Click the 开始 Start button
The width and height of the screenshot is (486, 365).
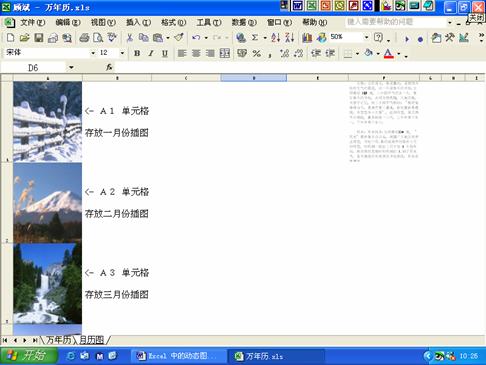point(29,356)
